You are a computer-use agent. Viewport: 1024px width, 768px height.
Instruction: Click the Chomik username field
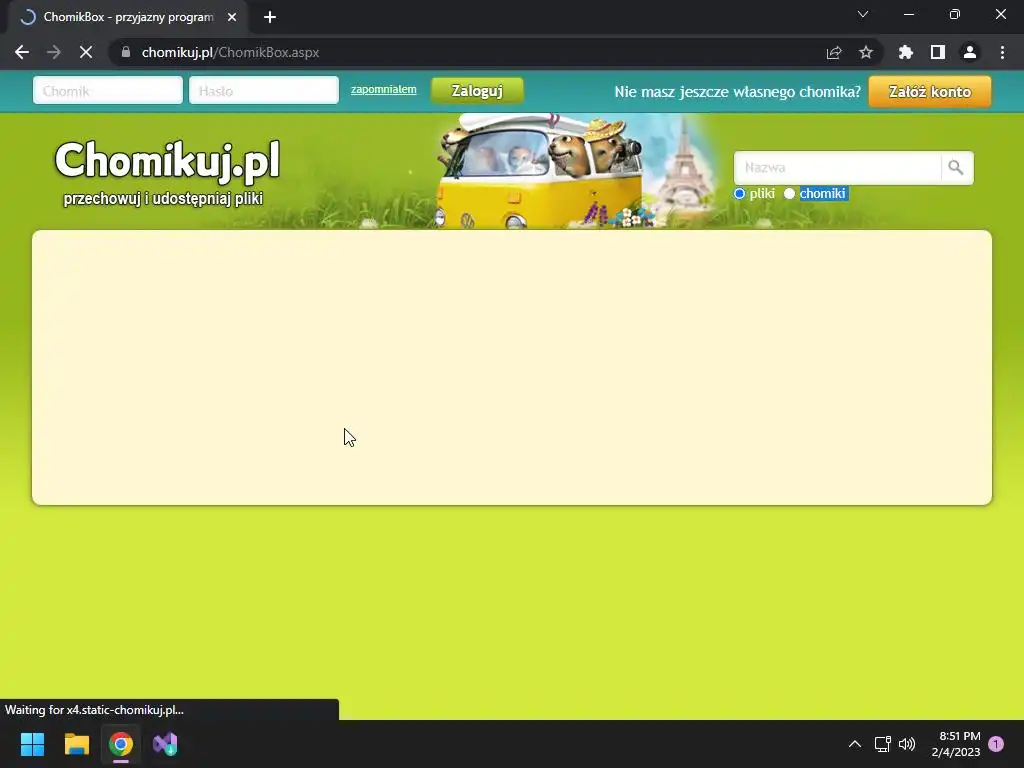tap(108, 90)
